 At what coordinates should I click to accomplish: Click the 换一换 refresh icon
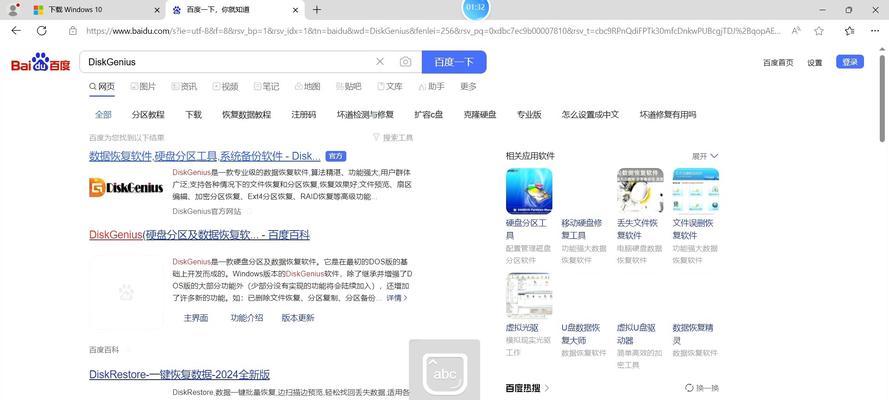pos(689,388)
